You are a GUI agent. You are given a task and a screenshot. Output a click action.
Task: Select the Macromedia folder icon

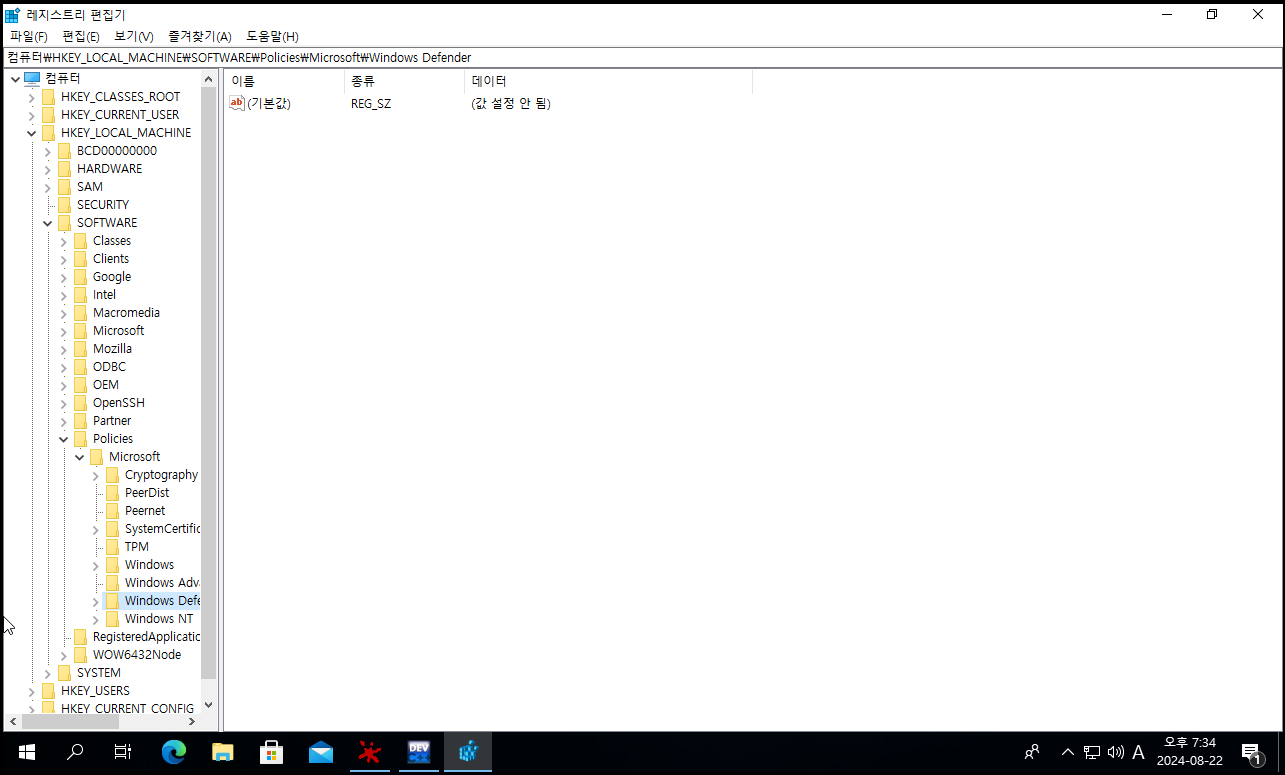80,313
